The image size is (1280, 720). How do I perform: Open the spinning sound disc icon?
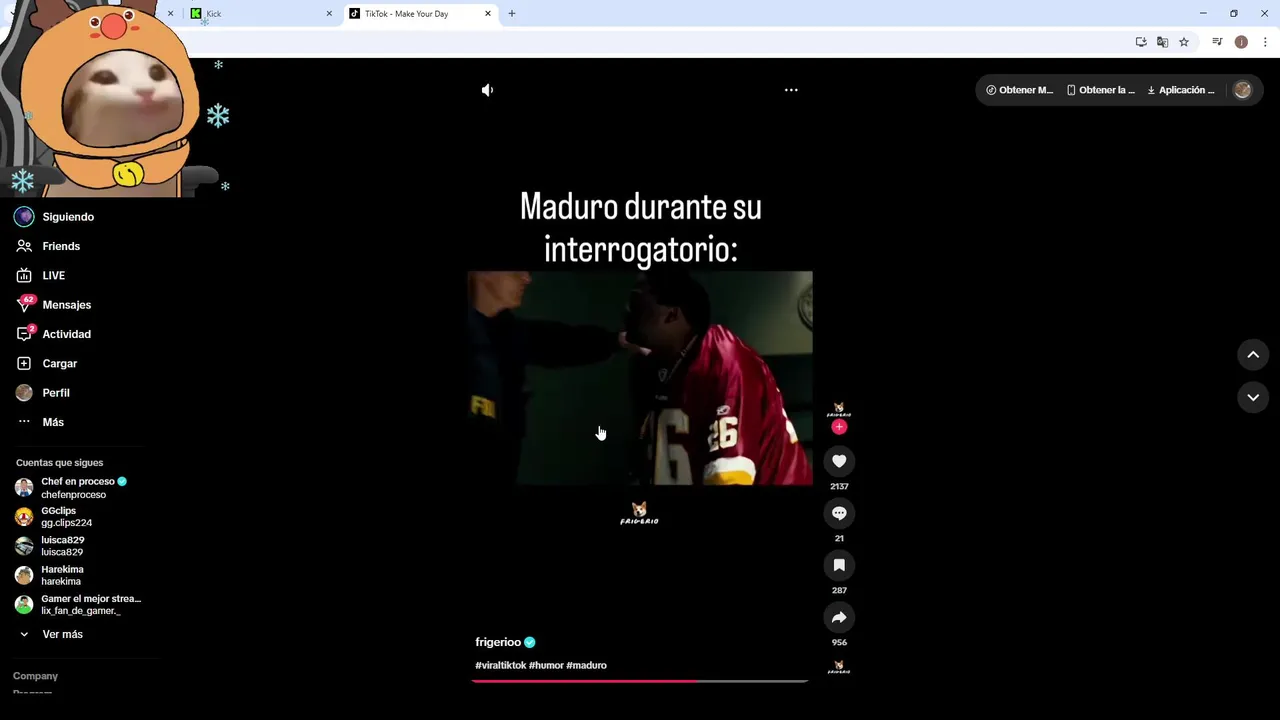coord(839,667)
